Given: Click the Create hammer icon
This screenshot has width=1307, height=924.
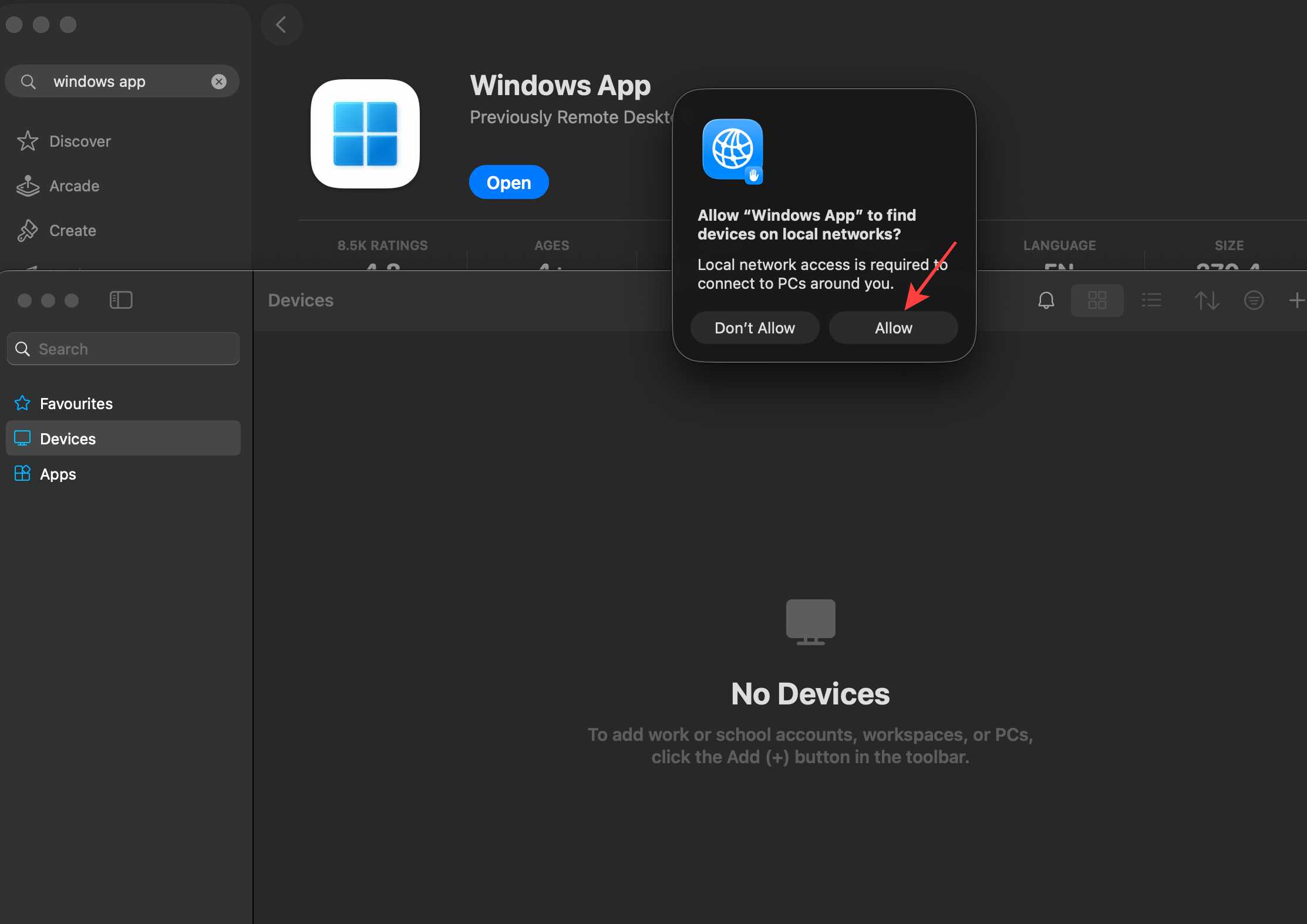Looking at the screenshot, I should pyautogui.click(x=28, y=231).
